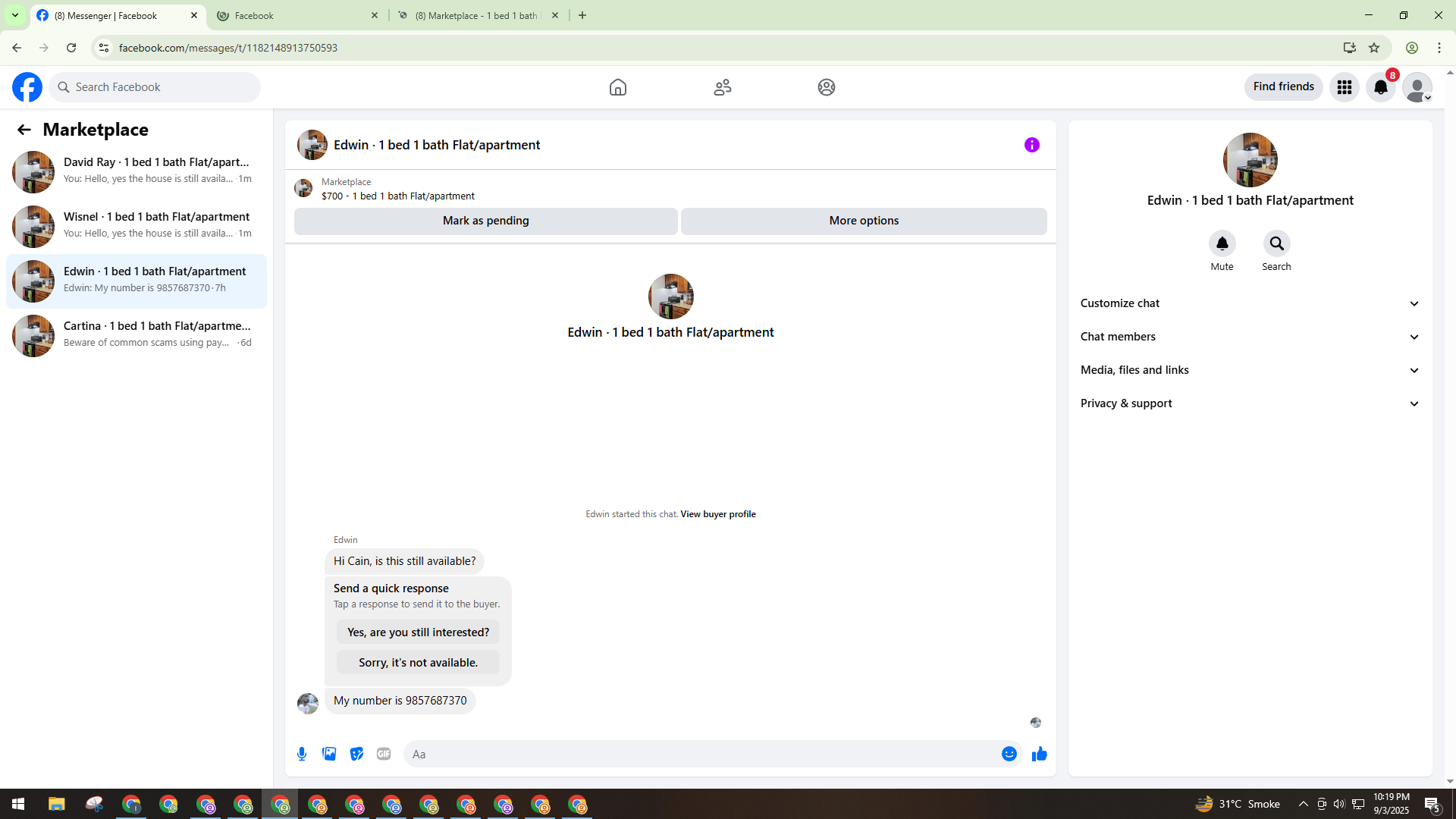The image size is (1456, 819).
Task: Open Friends icon in top navigation
Action: pyautogui.click(x=723, y=87)
